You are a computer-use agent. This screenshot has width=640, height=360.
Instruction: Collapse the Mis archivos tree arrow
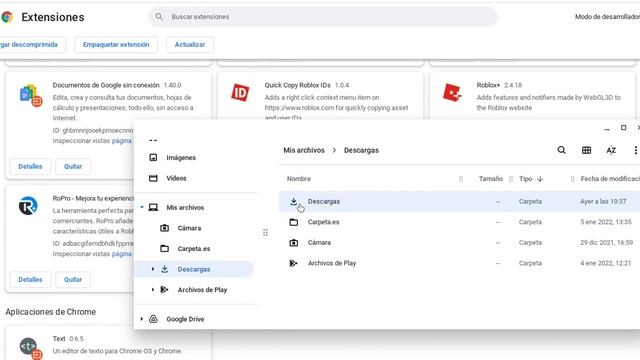click(142, 207)
